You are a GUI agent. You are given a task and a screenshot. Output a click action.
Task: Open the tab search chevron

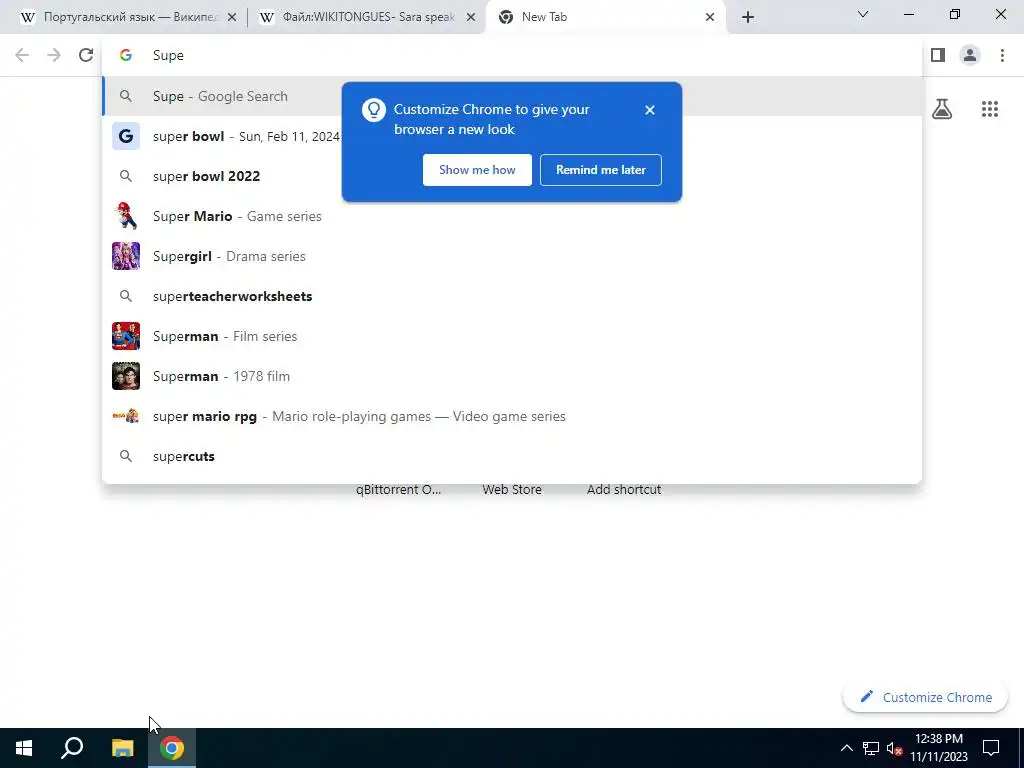click(x=862, y=14)
